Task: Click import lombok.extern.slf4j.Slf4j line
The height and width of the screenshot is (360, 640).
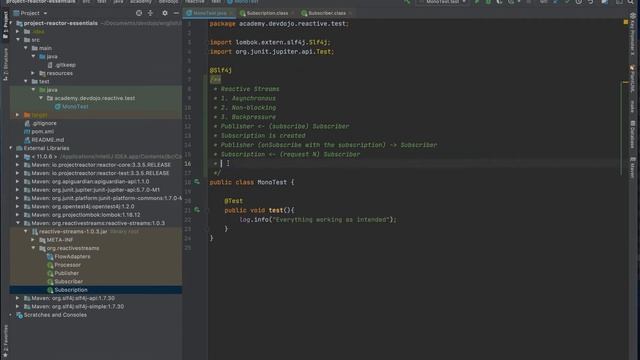Action: (x=270, y=42)
